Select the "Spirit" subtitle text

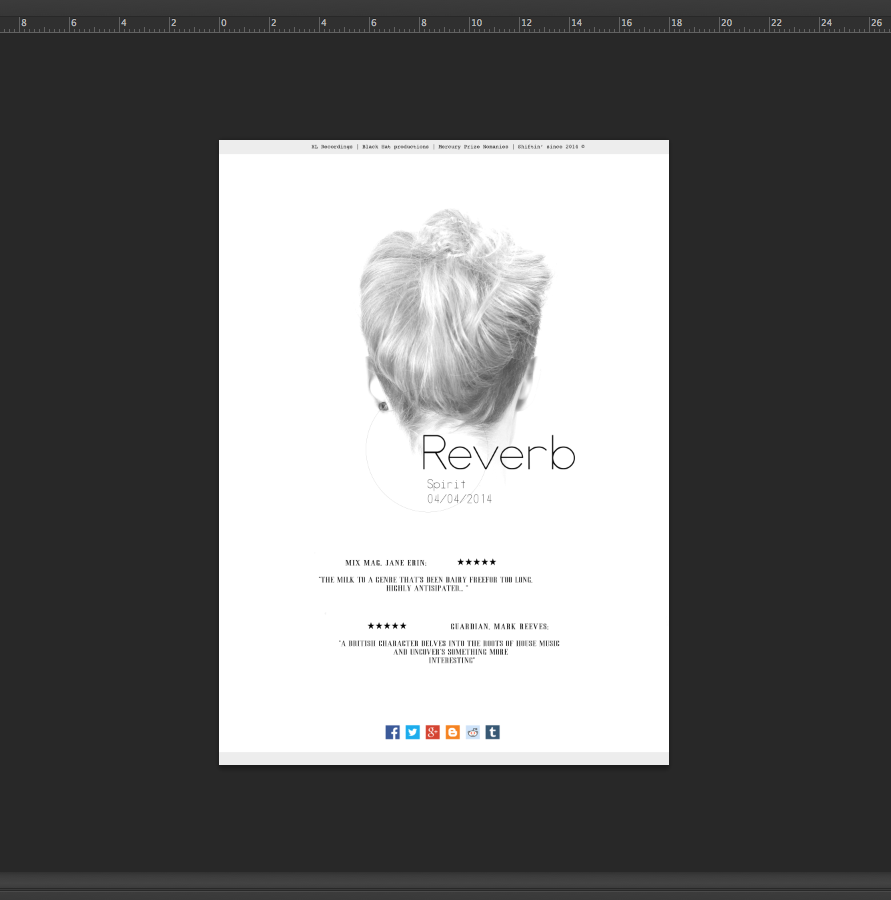pos(446,484)
